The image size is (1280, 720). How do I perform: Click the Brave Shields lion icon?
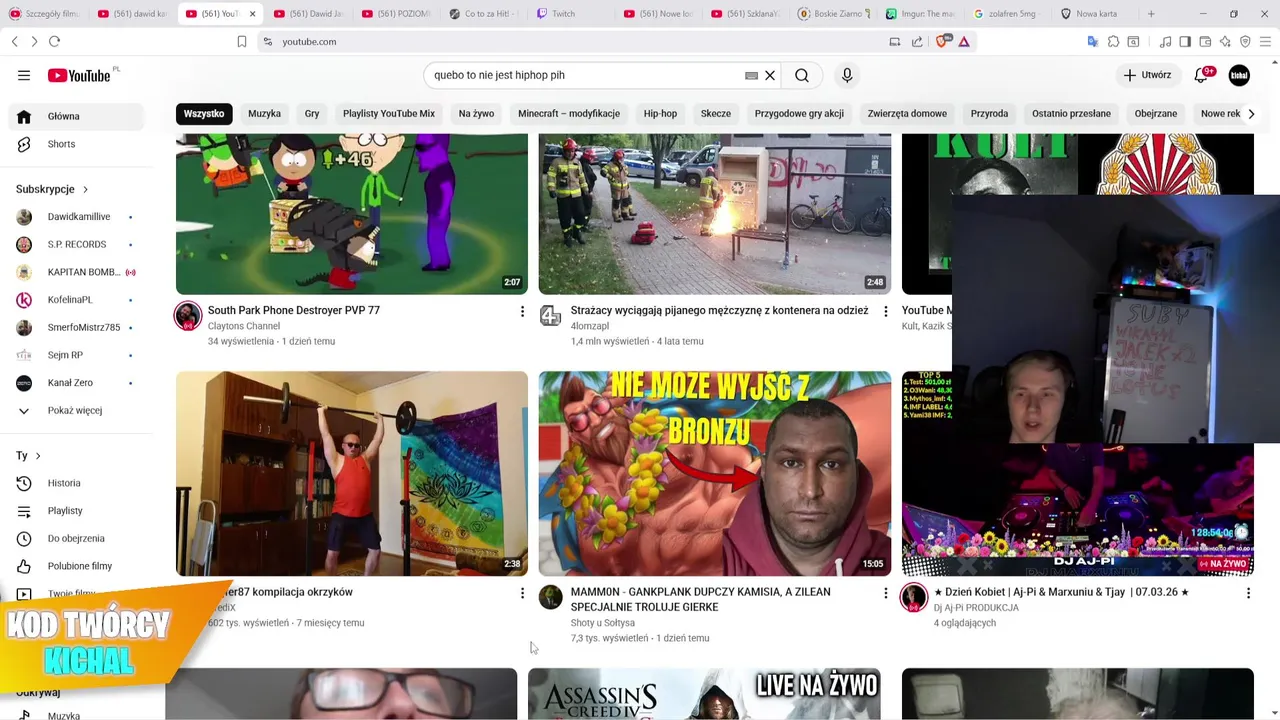(x=942, y=41)
